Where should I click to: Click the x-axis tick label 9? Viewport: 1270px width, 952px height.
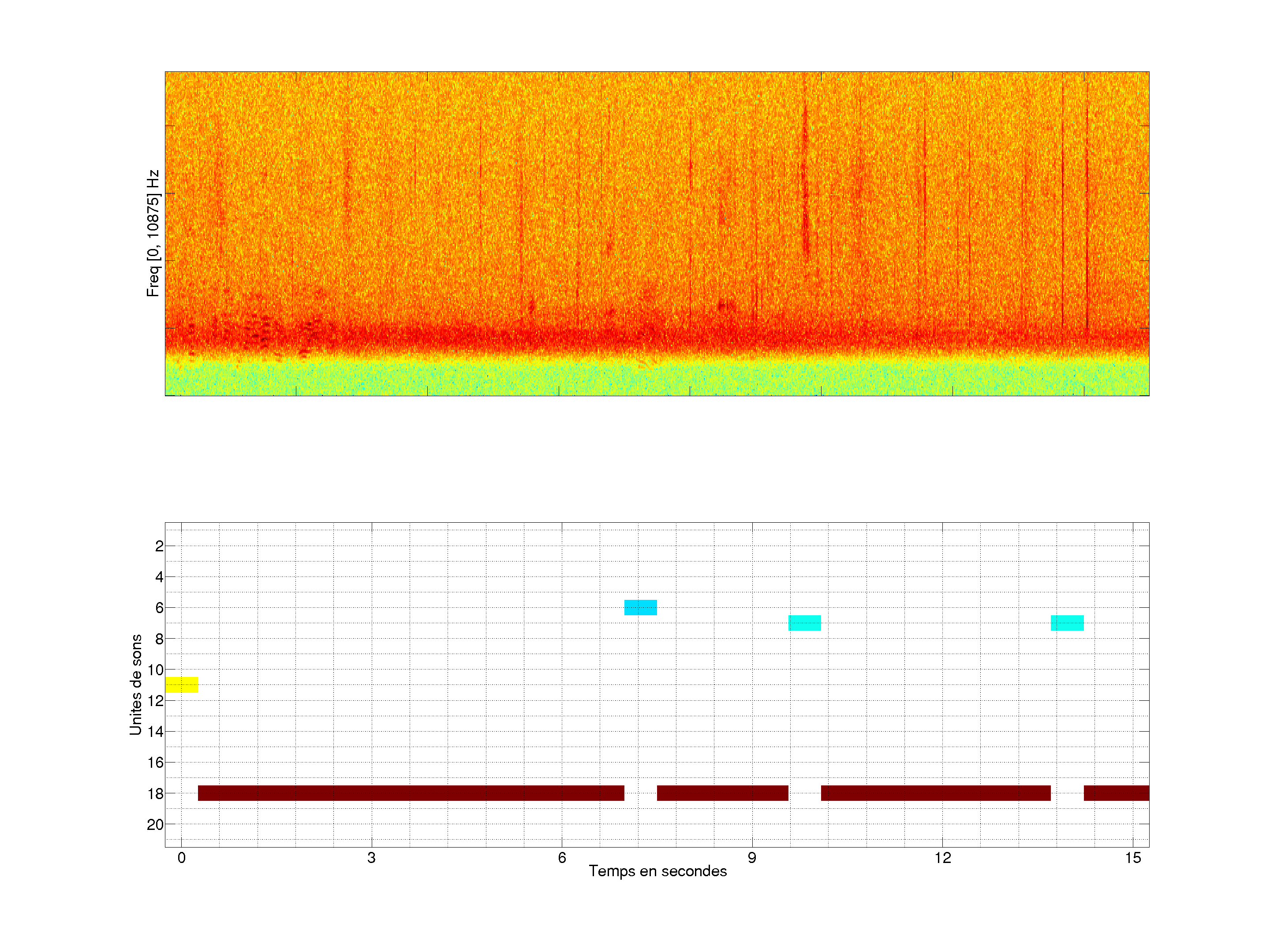pyautogui.click(x=751, y=858)
